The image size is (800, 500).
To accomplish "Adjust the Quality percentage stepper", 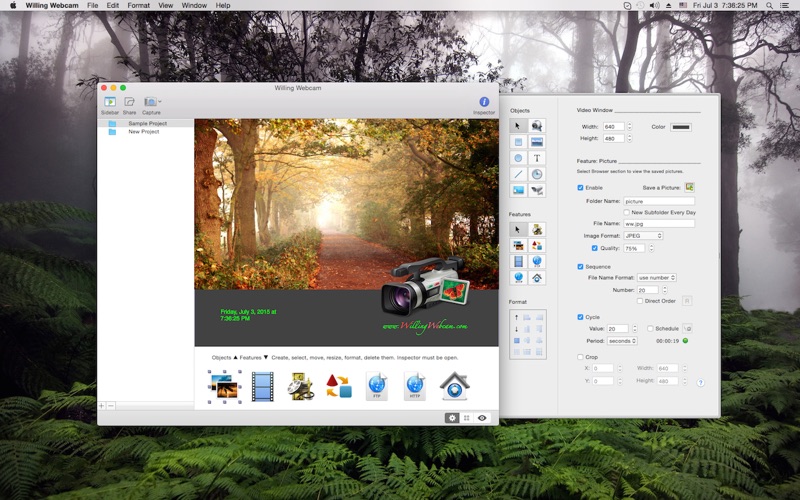I will tap(651, 248).
